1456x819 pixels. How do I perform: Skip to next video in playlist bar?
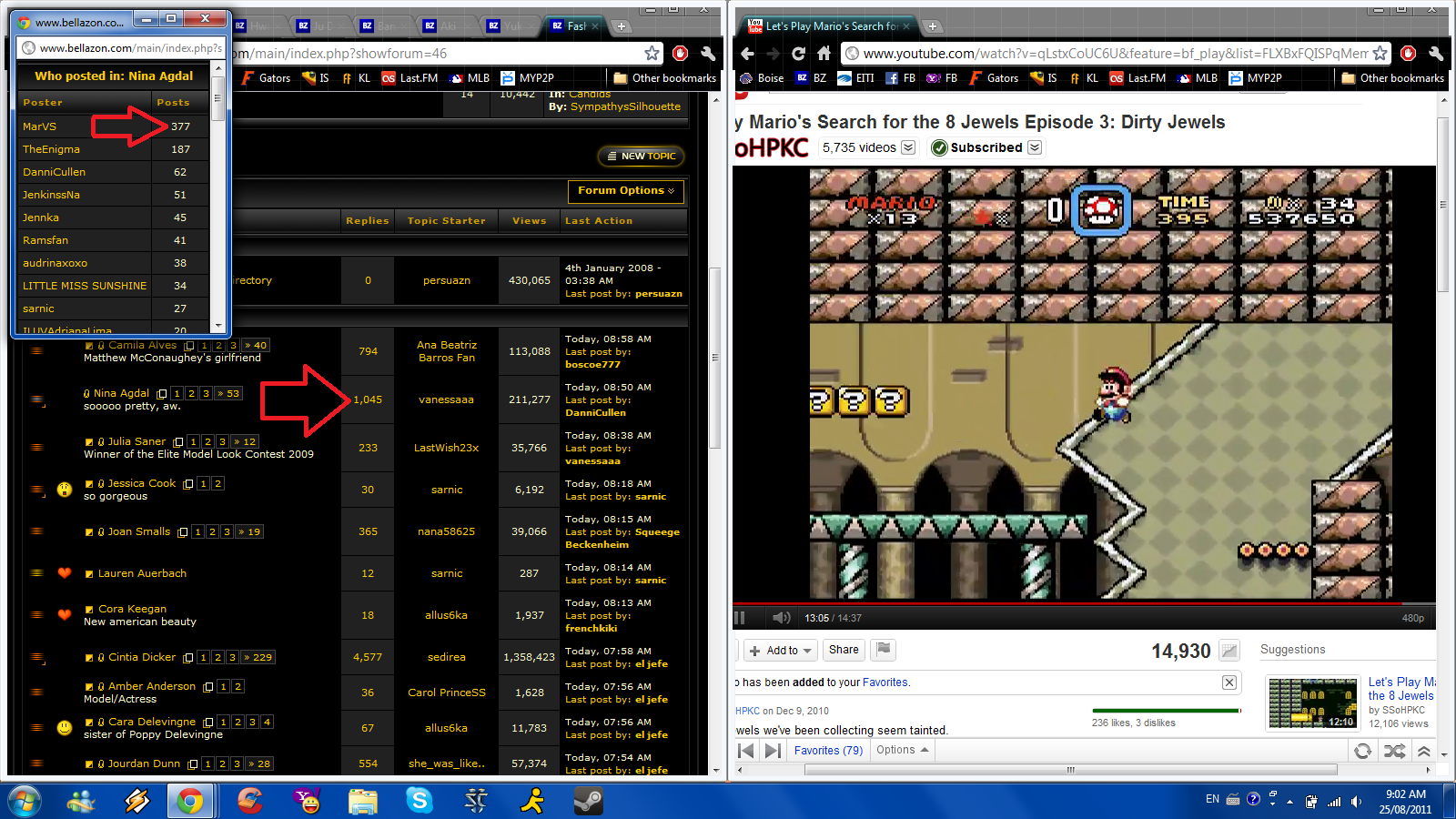773,751
